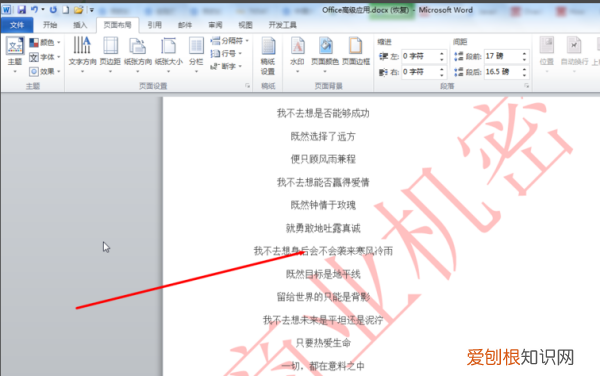Launch the 段落 paragraph dialog
This screenshot has width=600, height=376.
click(527, 86)
